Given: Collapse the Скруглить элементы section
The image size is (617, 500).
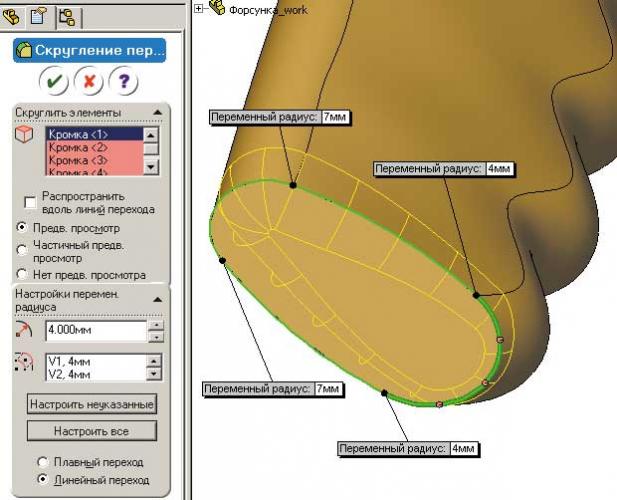Looking at the screenshot, I should (157, 112).
